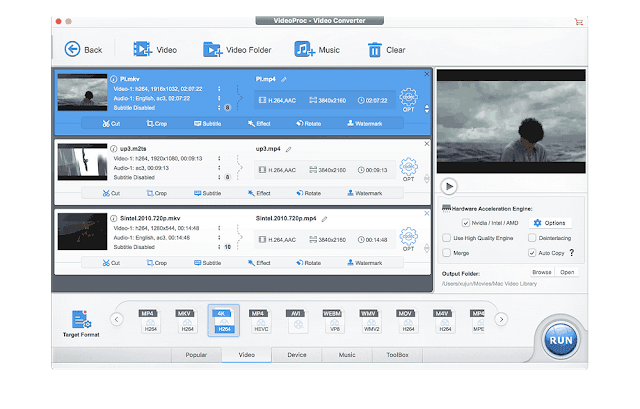
Task: Browse for output folder
Action: pyautogui.click(x=542, y=272)
